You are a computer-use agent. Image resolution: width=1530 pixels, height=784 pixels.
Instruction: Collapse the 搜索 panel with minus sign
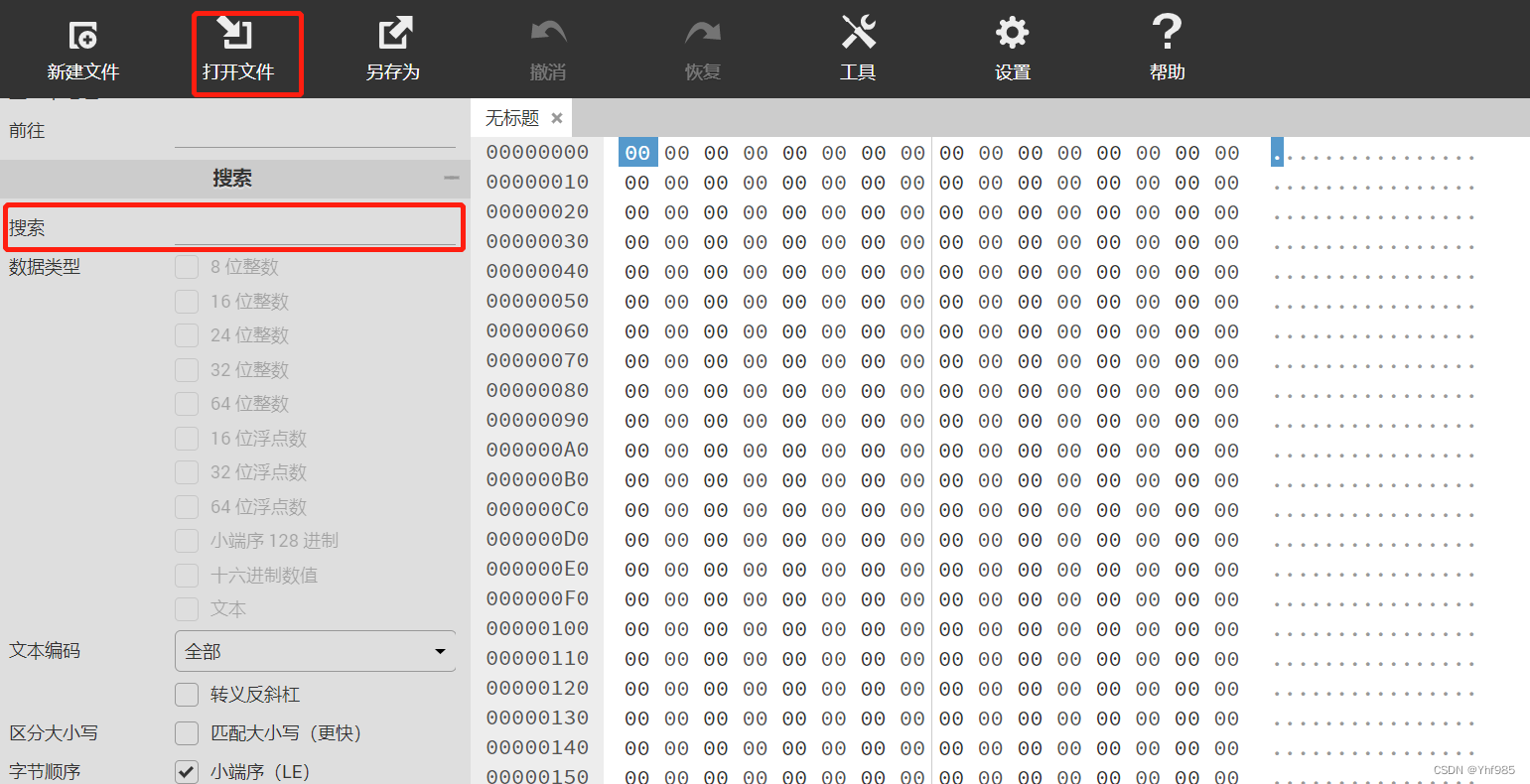coord(452,179)
